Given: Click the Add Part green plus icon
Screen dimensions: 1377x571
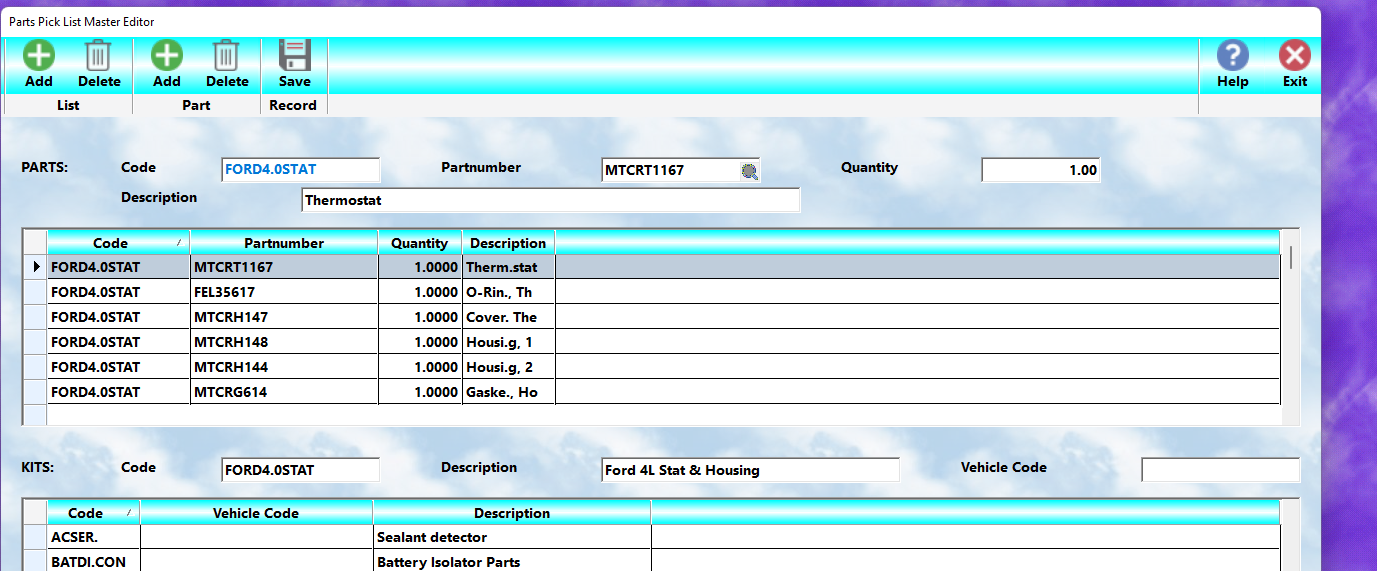Looking at the screenshot, I should (x=167, y=55).
